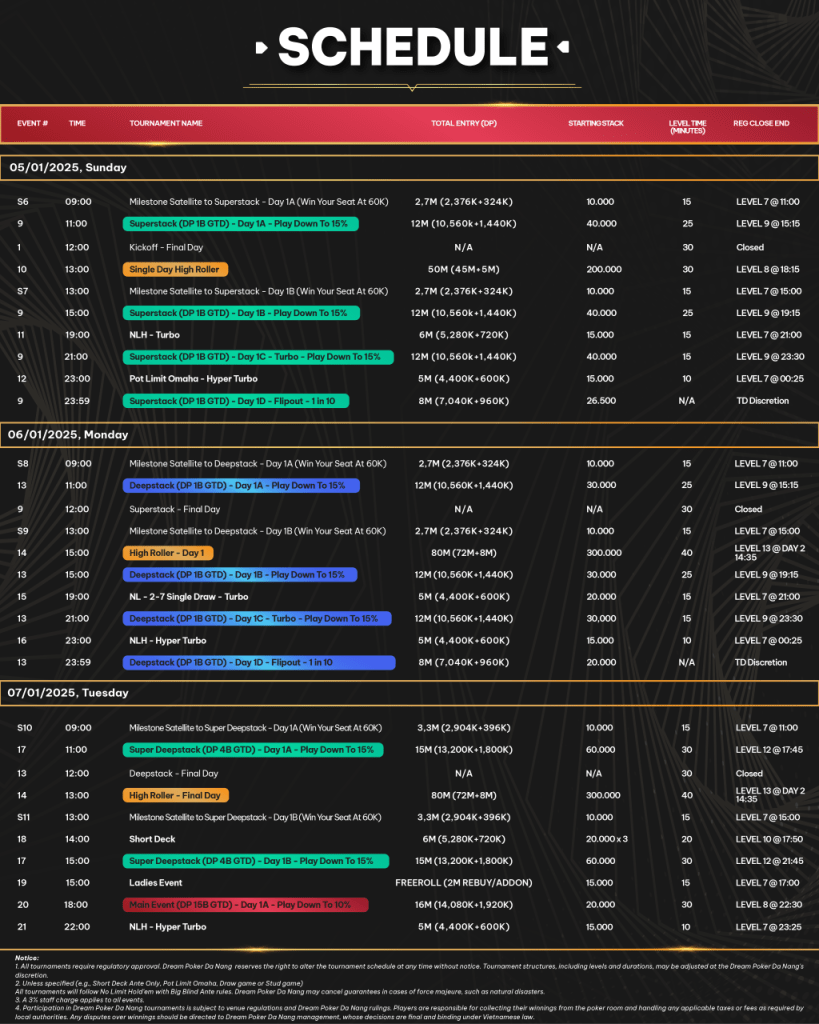Image resolution: width=819 pixels, height=1024 pixels.
Task: Select the STARTING STACK column header
Action: pos(596,123)
